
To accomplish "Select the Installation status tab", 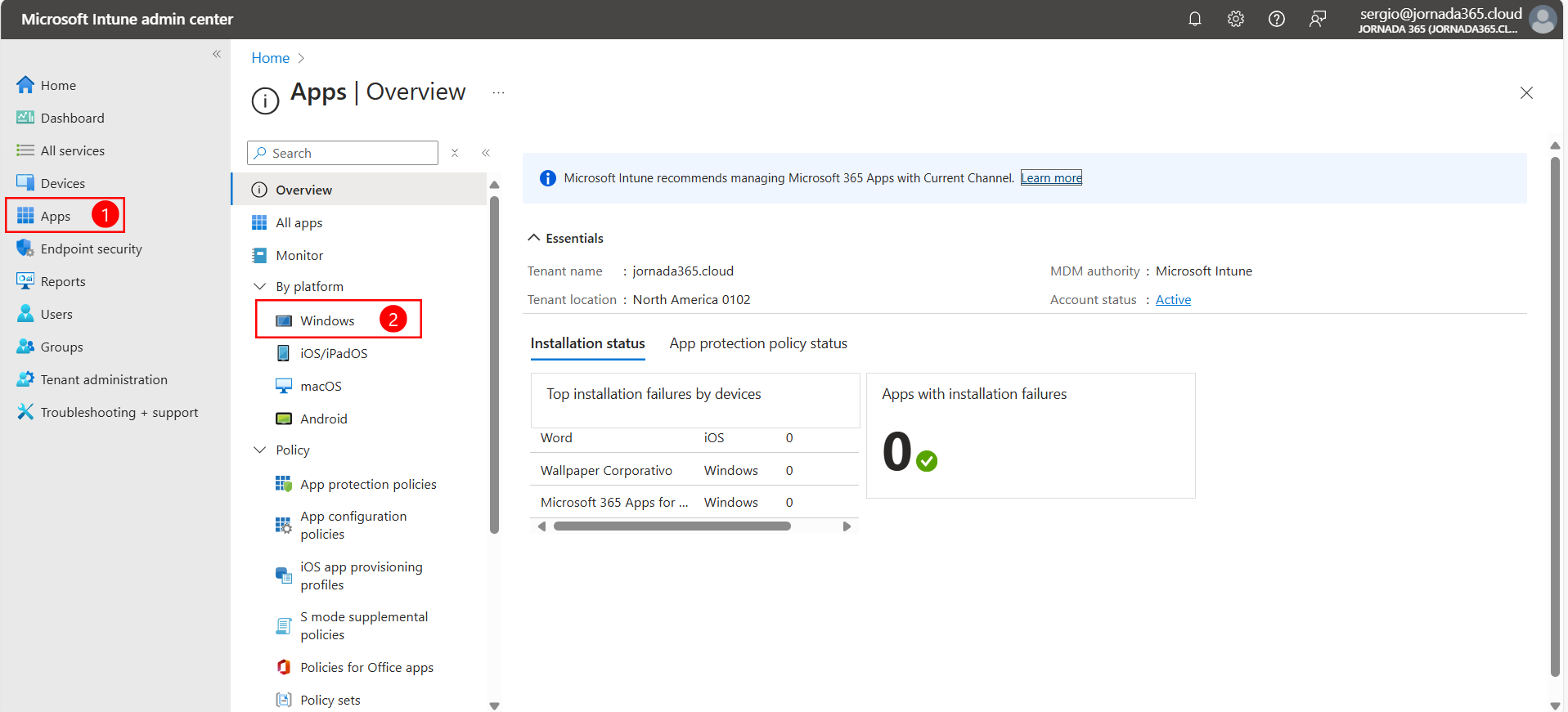I will (x=587, y=343).
